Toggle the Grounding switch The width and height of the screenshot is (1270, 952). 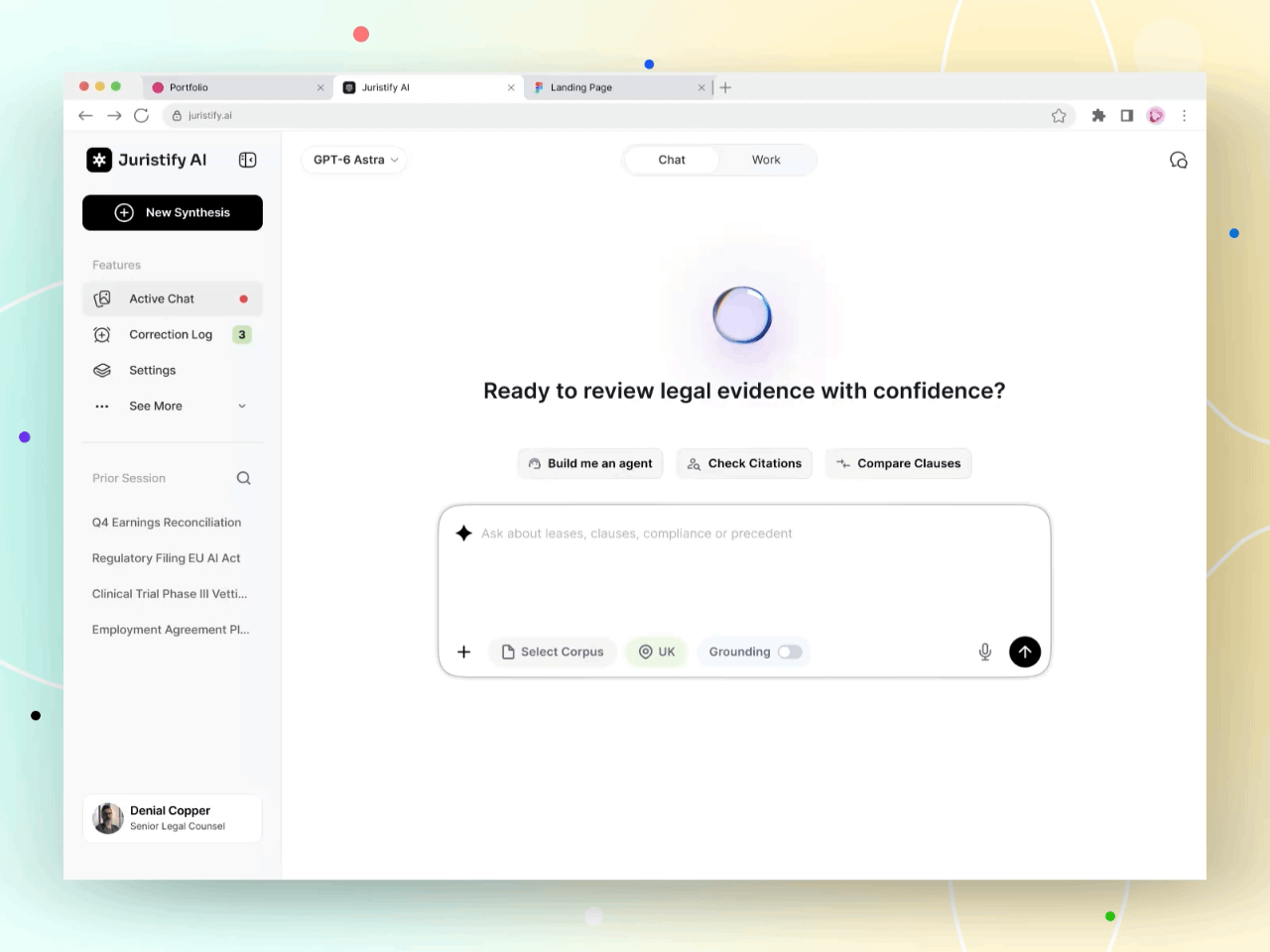coord(790,652)
